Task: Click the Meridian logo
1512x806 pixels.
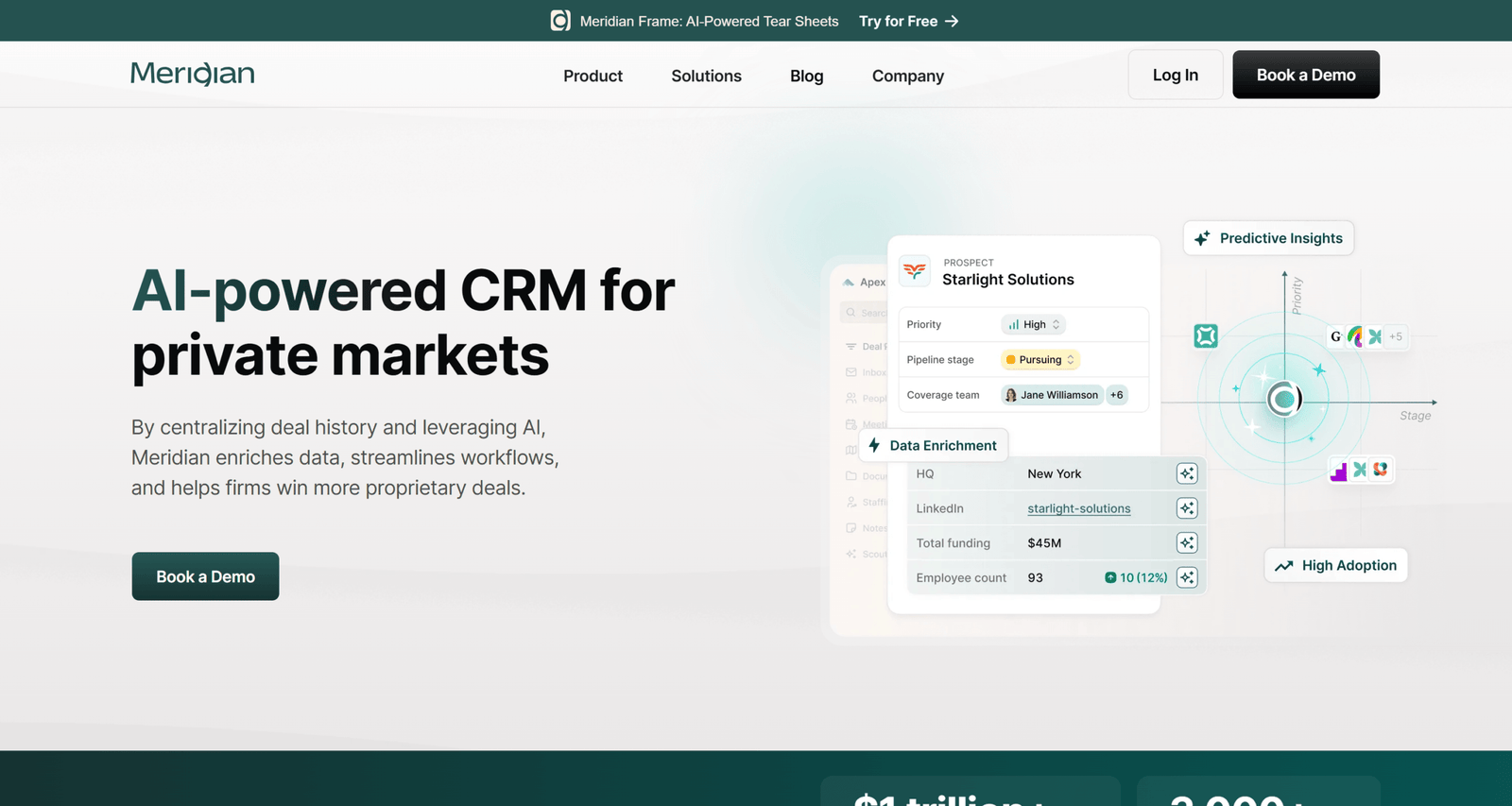Action: point(193,74)
